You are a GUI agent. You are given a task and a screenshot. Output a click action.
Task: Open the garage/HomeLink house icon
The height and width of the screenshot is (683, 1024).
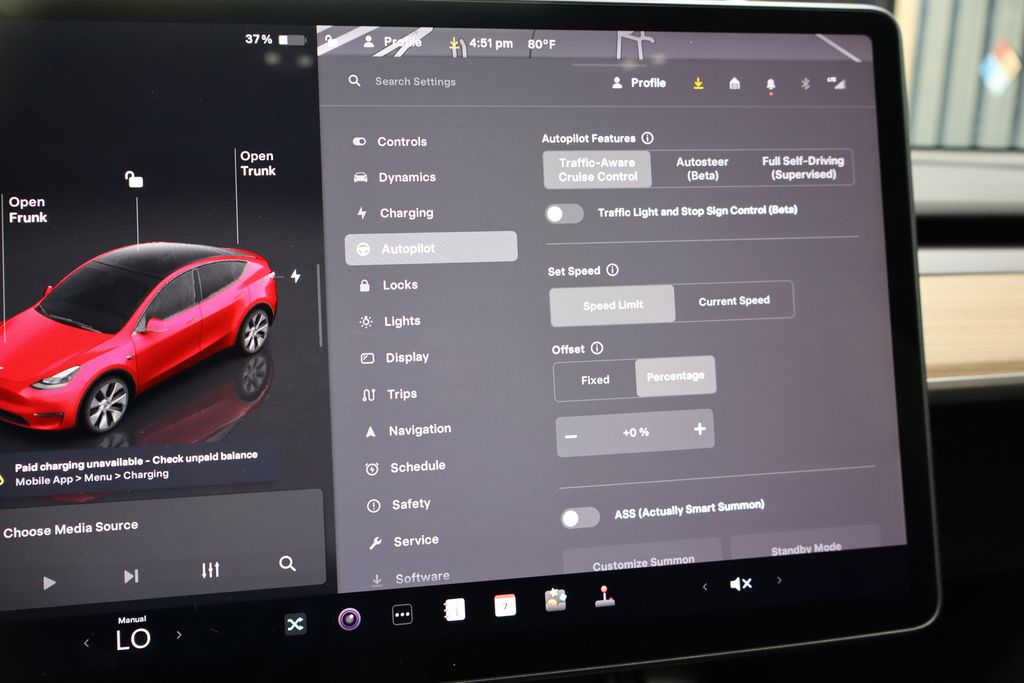click(735, 84)
